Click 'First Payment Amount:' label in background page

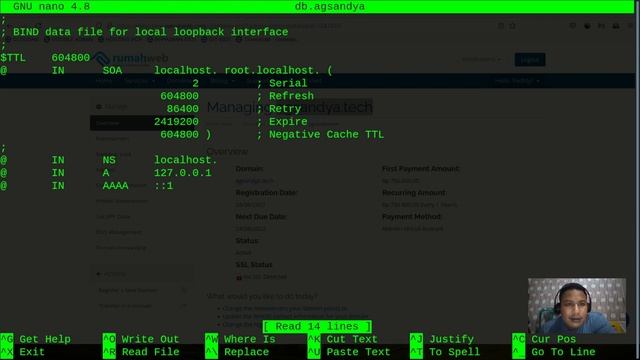(x=420, y=169)
